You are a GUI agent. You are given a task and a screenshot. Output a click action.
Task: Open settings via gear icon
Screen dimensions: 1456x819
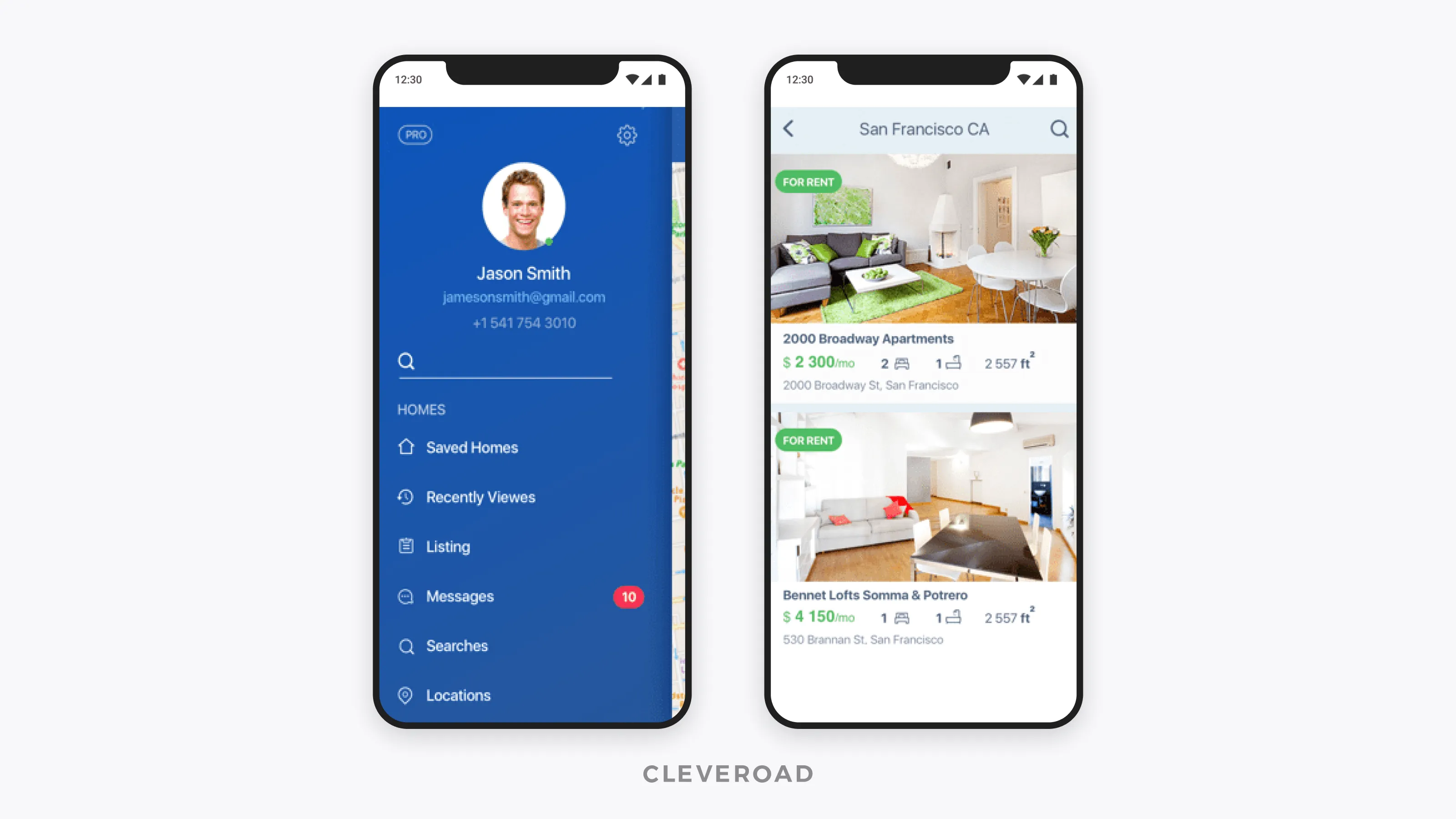click(627, 135)
